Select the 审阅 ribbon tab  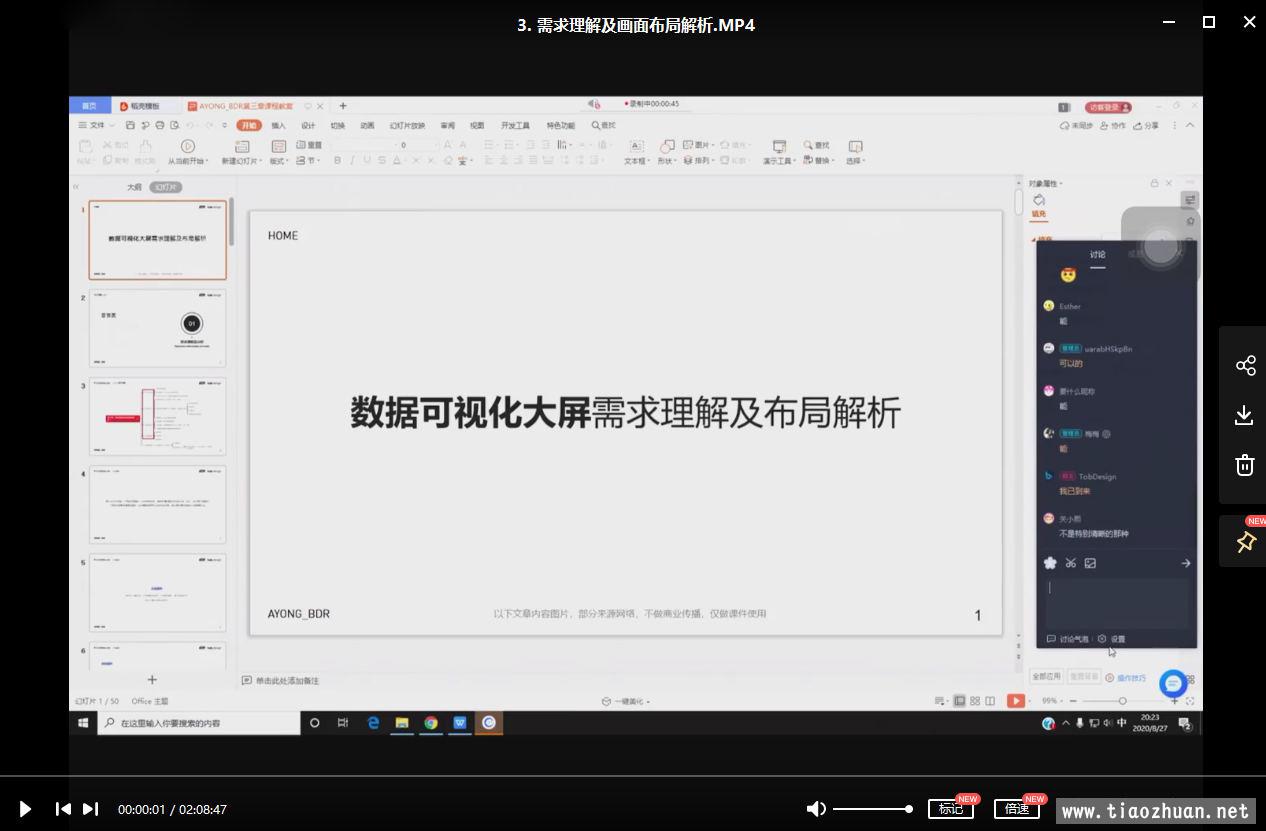point(448,125)
